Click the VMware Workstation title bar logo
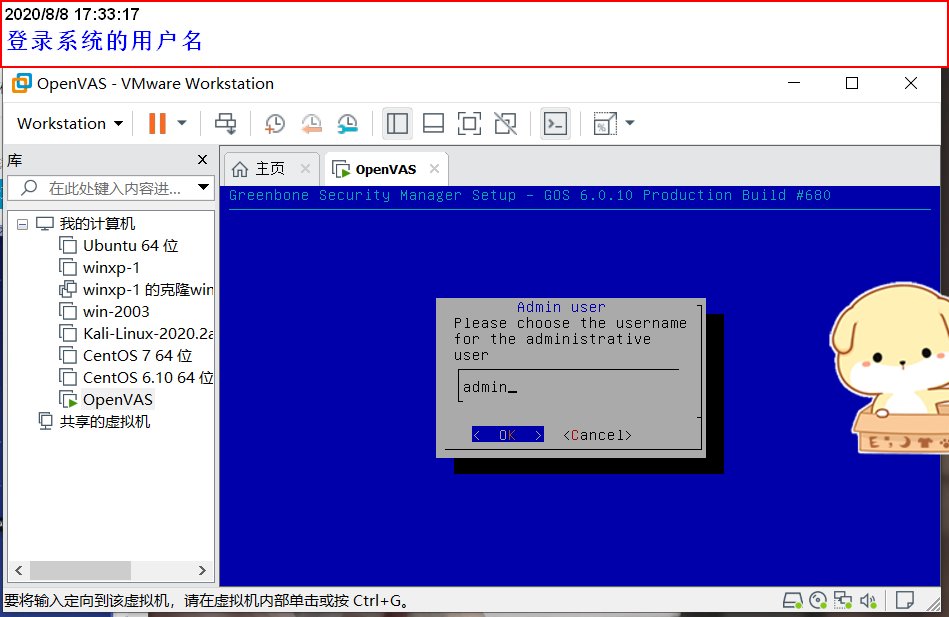Image resolution: width=949 pixels, height=617 pixels. [x=21, y=83]
